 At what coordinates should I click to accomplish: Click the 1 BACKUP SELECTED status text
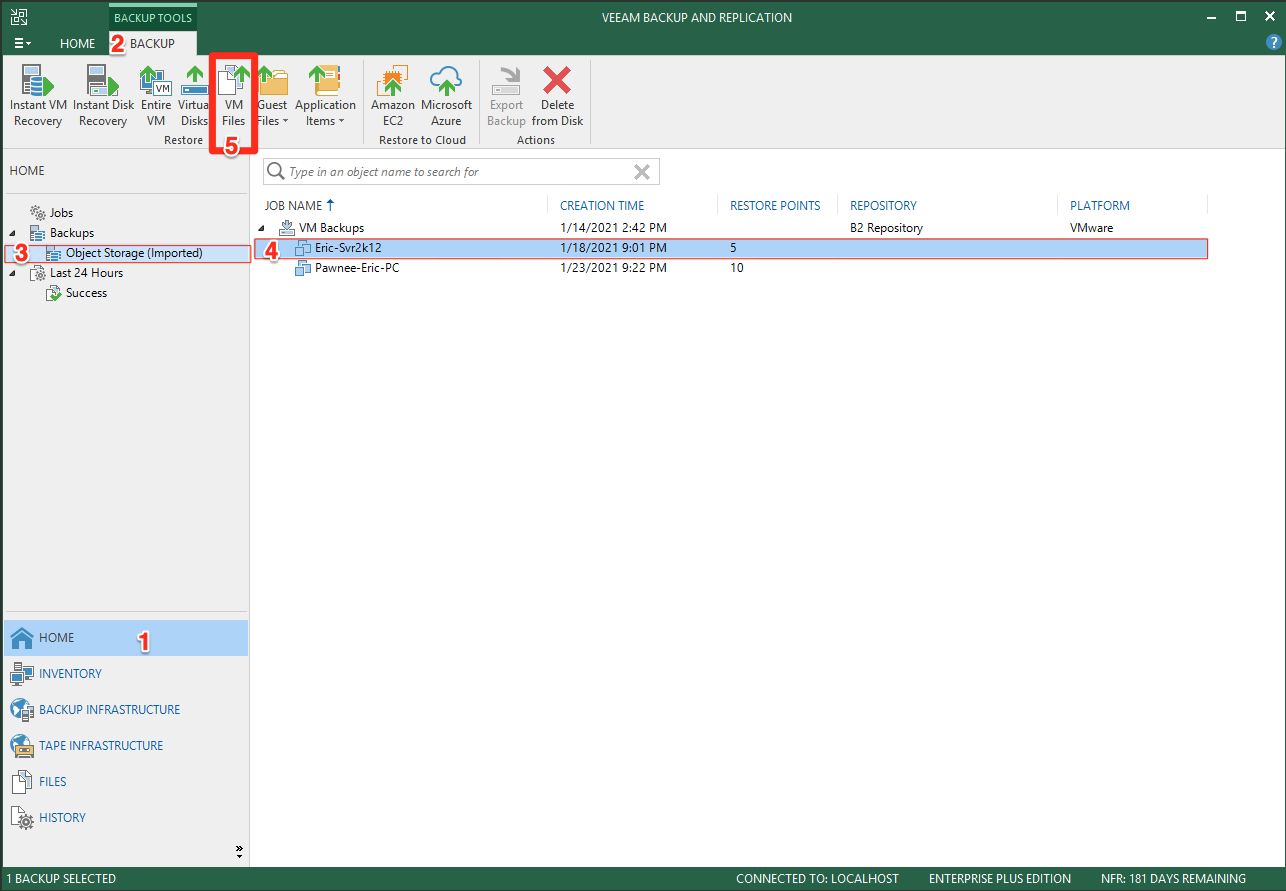point(62,879)
